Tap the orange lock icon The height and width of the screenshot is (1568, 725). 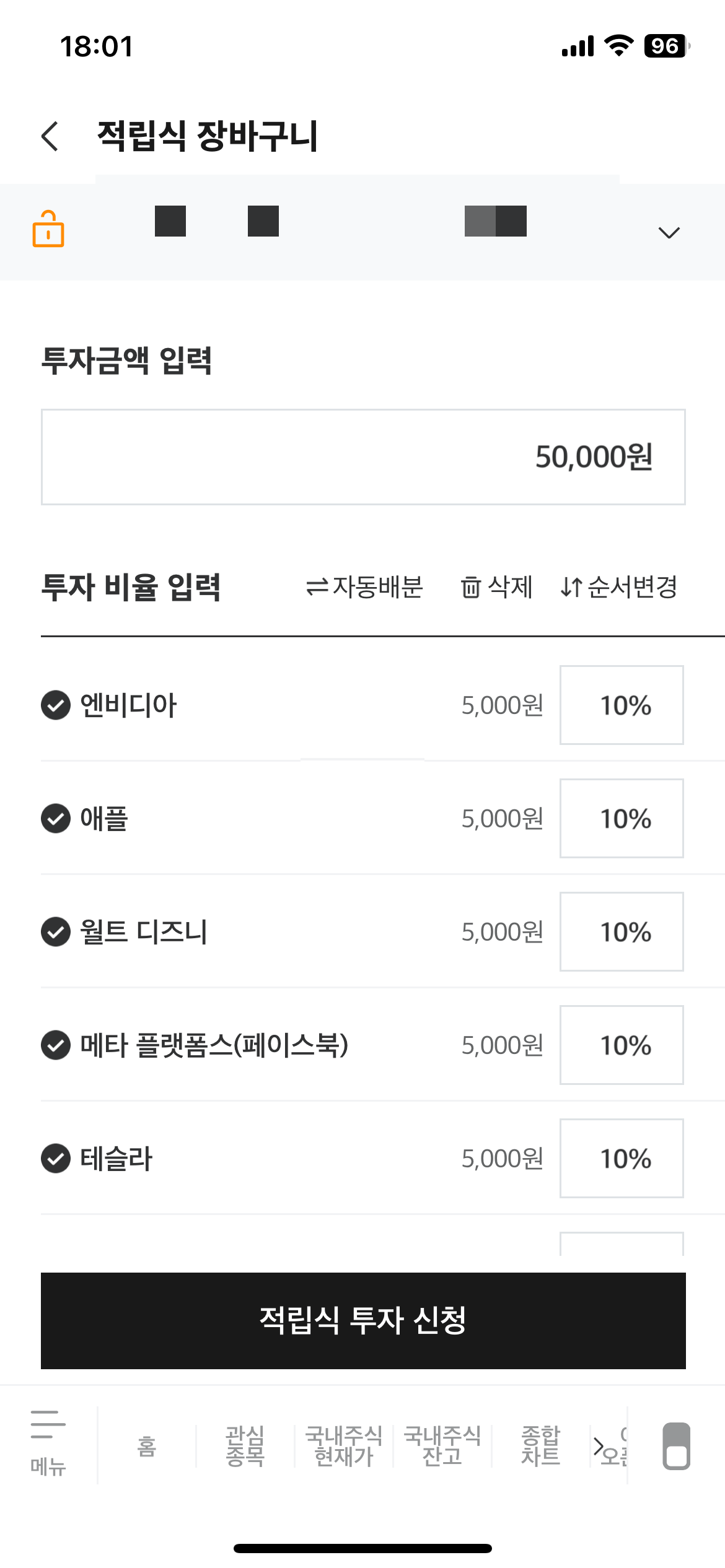click(48, 229)
